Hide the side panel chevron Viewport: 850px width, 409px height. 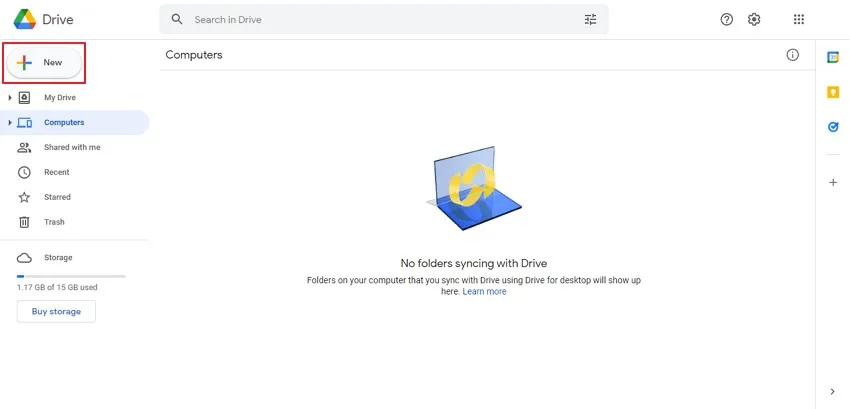[x=833, y=392]
